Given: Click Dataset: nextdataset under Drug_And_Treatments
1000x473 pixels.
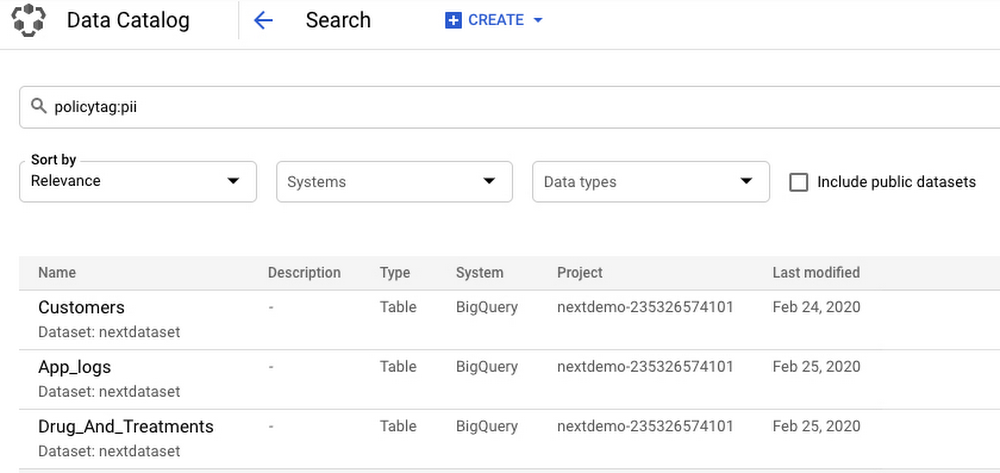Looking at the screenshot, I should 109,451.
